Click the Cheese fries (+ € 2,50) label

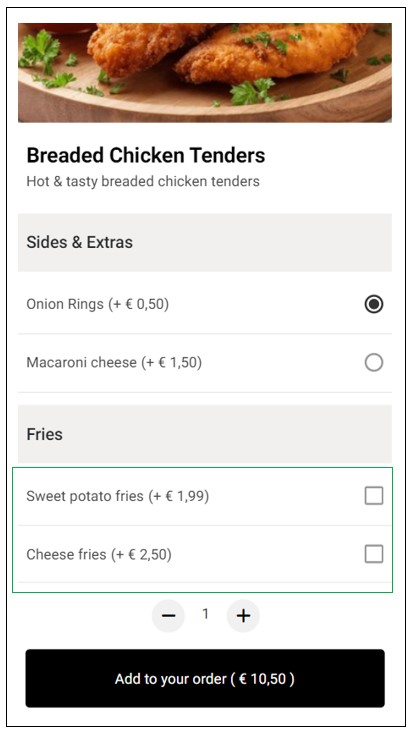(99, 555)
